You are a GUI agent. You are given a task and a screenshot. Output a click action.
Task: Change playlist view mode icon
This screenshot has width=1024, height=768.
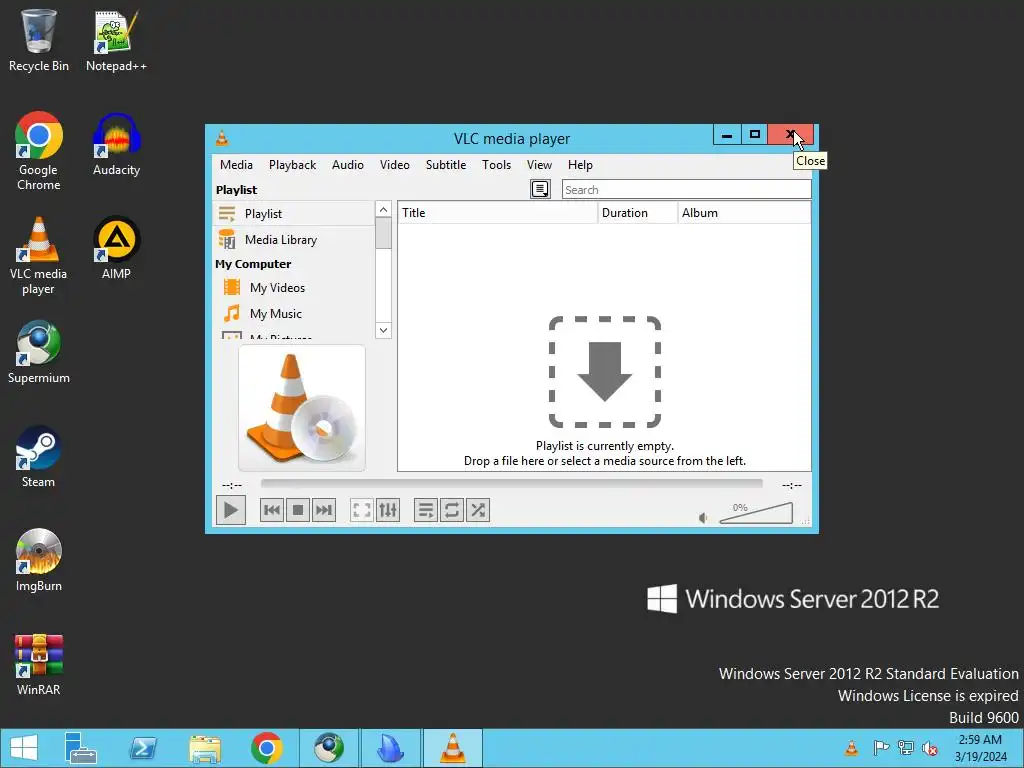[x=540, y=189]
